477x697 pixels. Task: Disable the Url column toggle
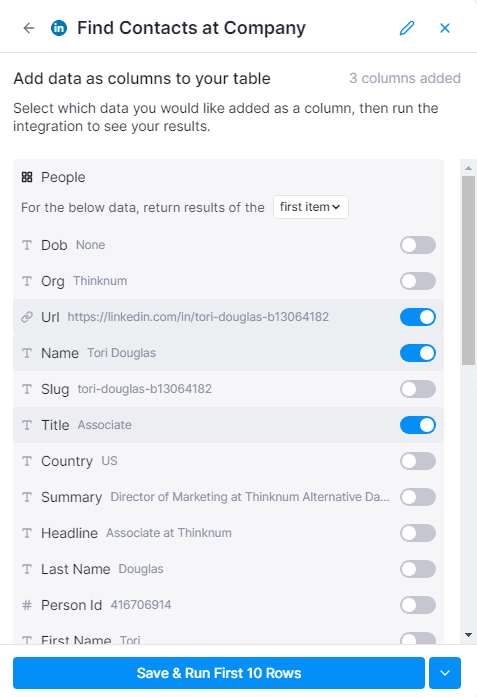pos(417,317)
